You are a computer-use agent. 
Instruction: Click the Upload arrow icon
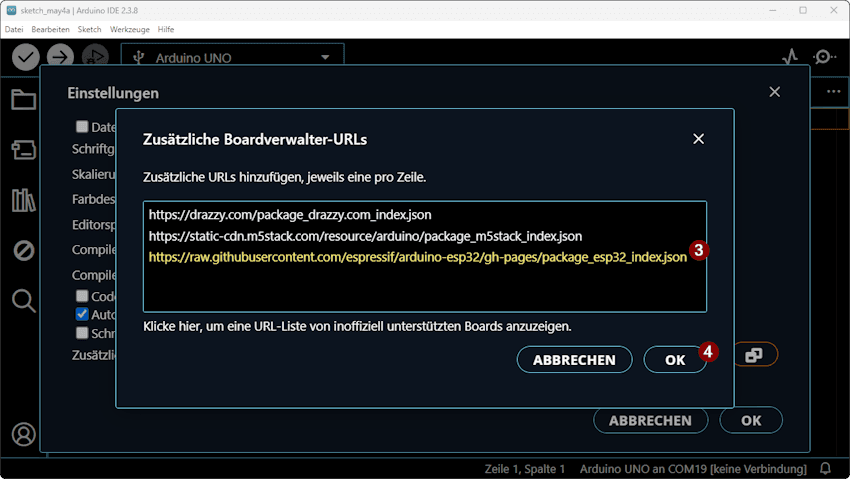click(60, 57)
